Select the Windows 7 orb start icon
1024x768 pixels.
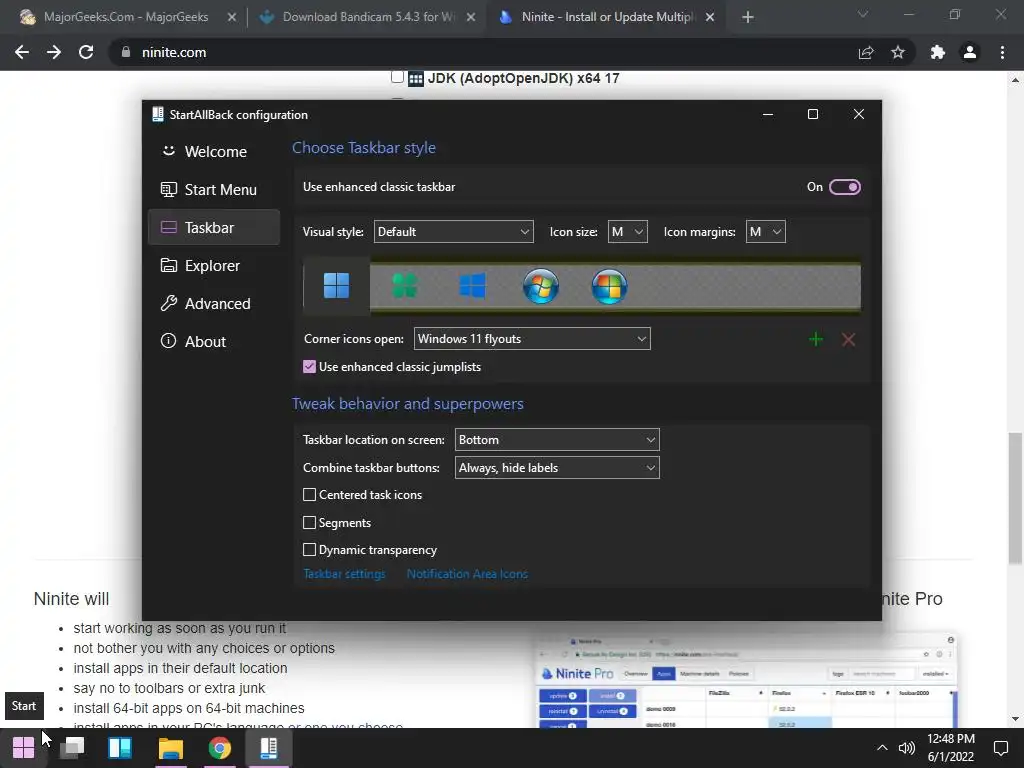pos(541,286)
